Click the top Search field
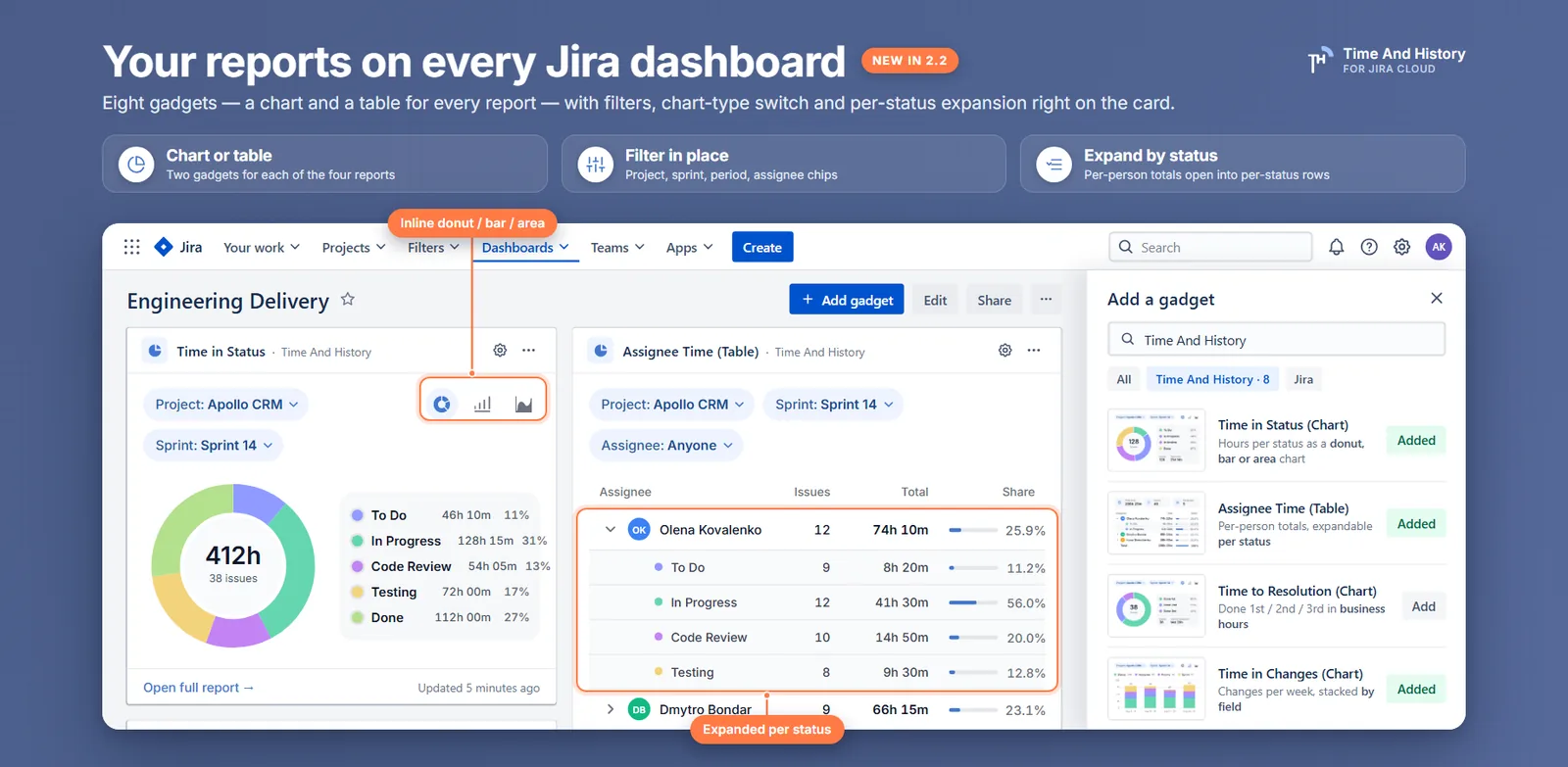Image resolution: width=1568 pixels, height=767 pixels. pyautogui.click(x=1210, y=247)
